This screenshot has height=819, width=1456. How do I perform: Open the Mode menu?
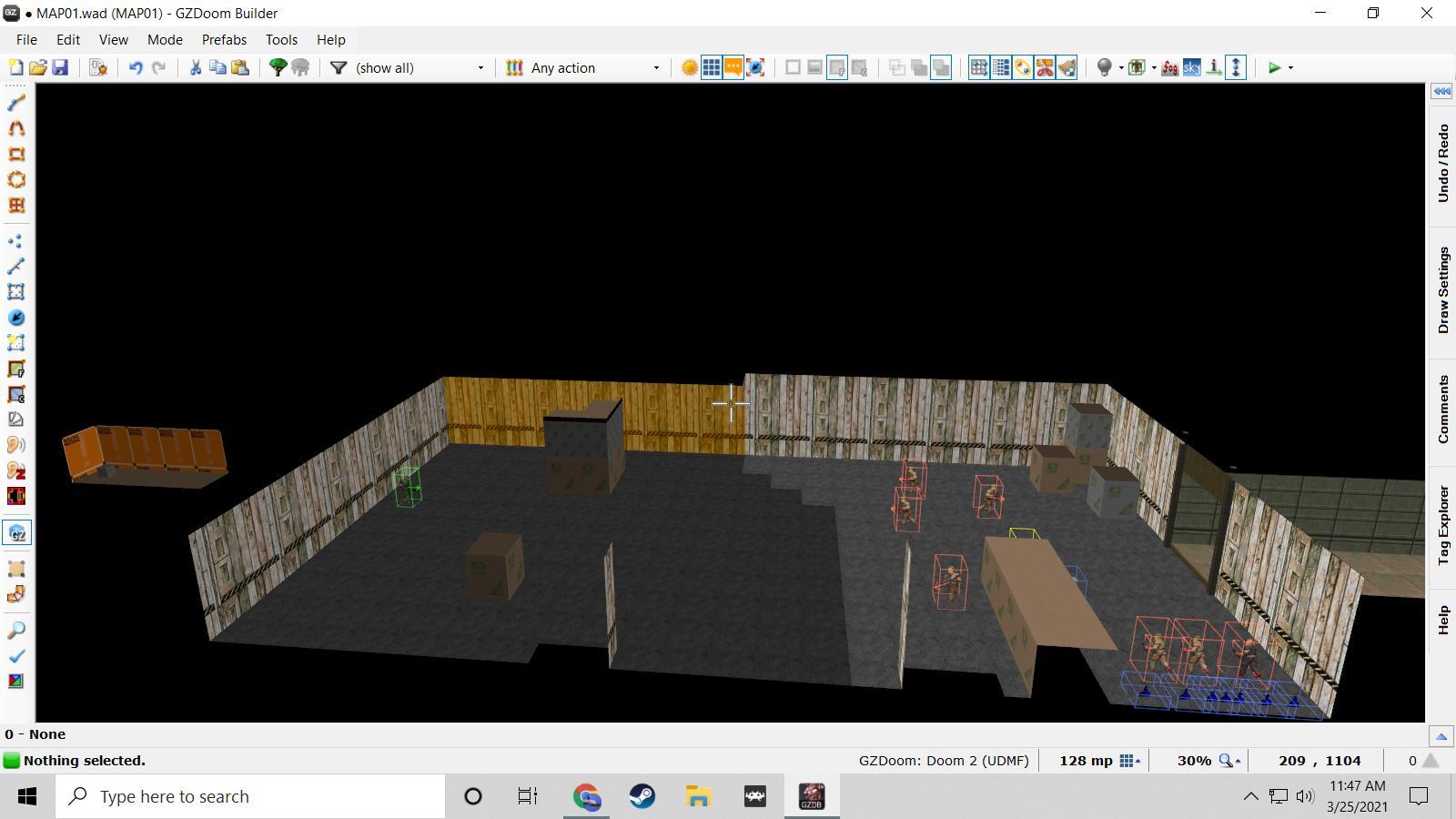coord(165,40)
